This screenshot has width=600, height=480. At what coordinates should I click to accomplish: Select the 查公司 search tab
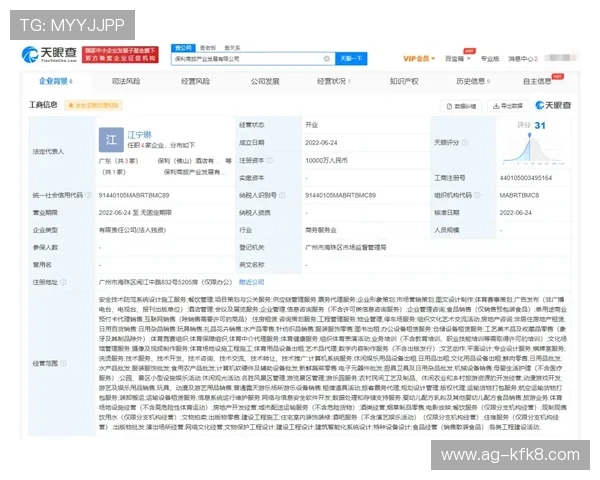pos(183,47)
